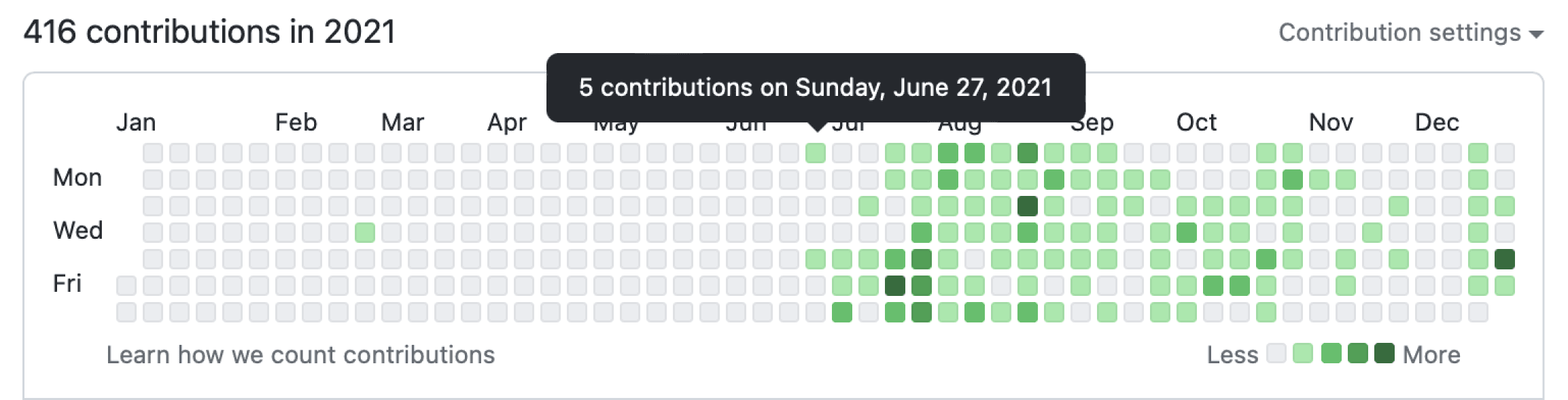Click the Contribution settings disclosure arrow
Screen dimensions: 1568x400
coord(1537,34)
